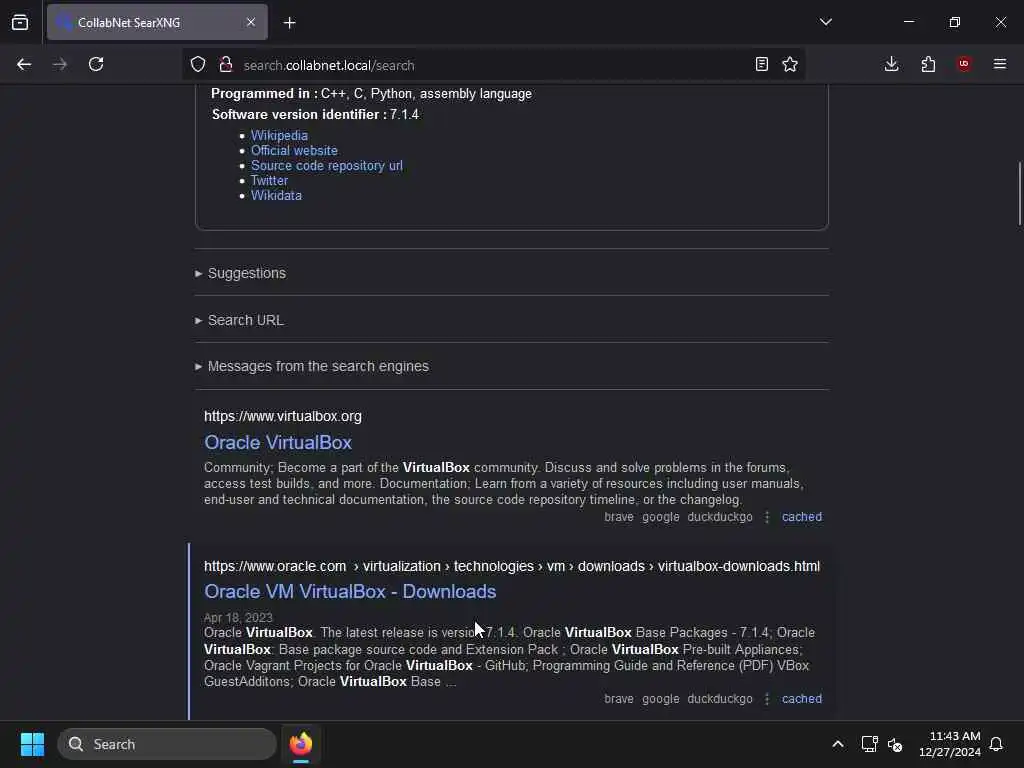Go back to the previous page

click(24, 65)
